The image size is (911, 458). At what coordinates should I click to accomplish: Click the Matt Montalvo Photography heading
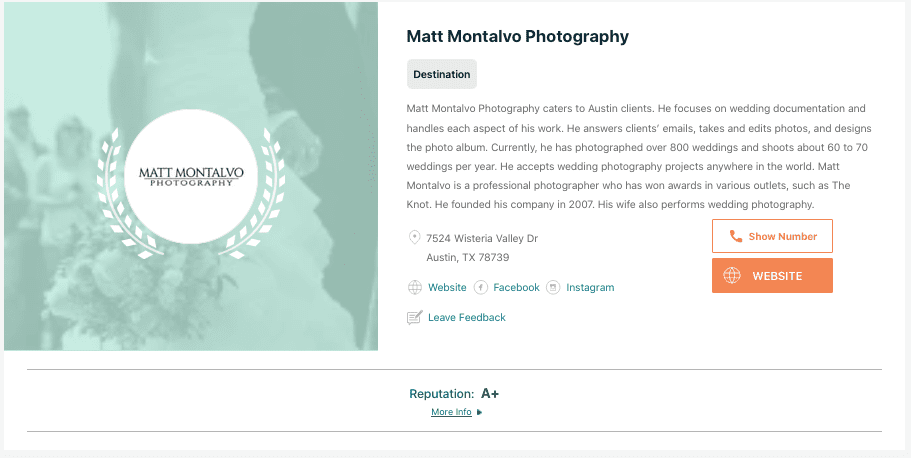[x=517, y=37]
